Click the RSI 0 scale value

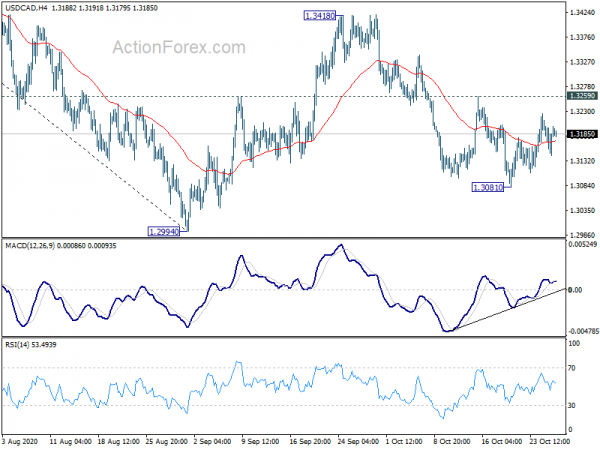point(571,430)
